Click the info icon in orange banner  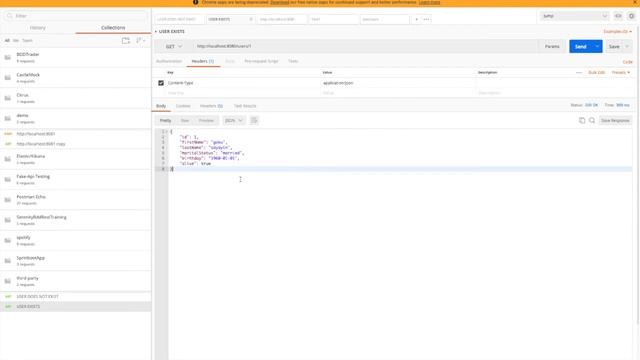[196, 2]
